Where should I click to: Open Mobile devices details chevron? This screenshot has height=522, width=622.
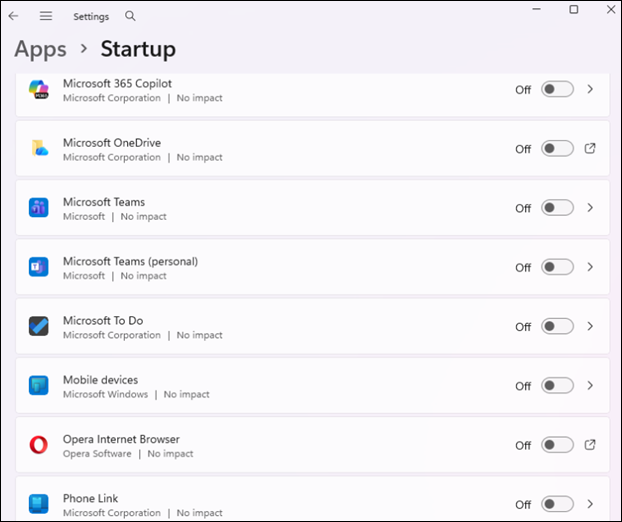[x=590, y=386]
